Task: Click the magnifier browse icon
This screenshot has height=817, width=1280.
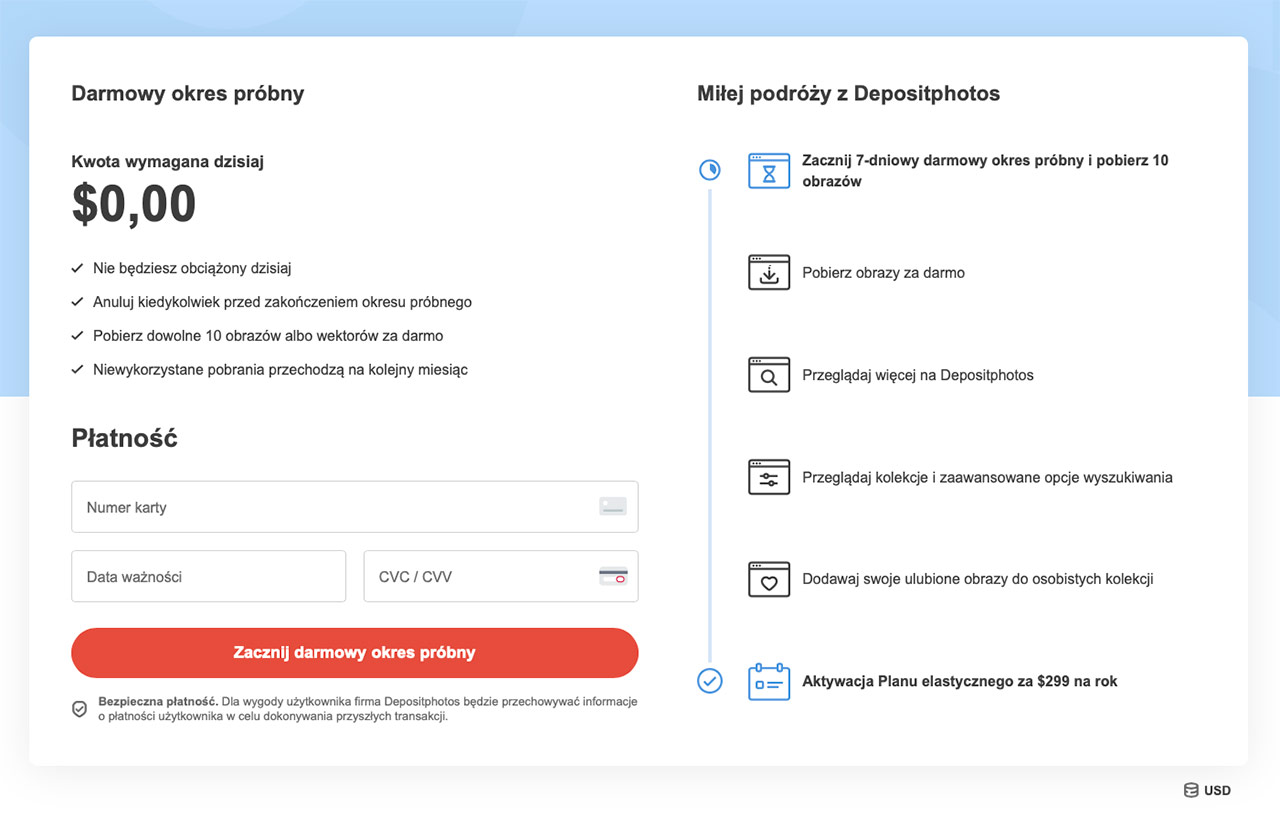Action: coord(768,375)
